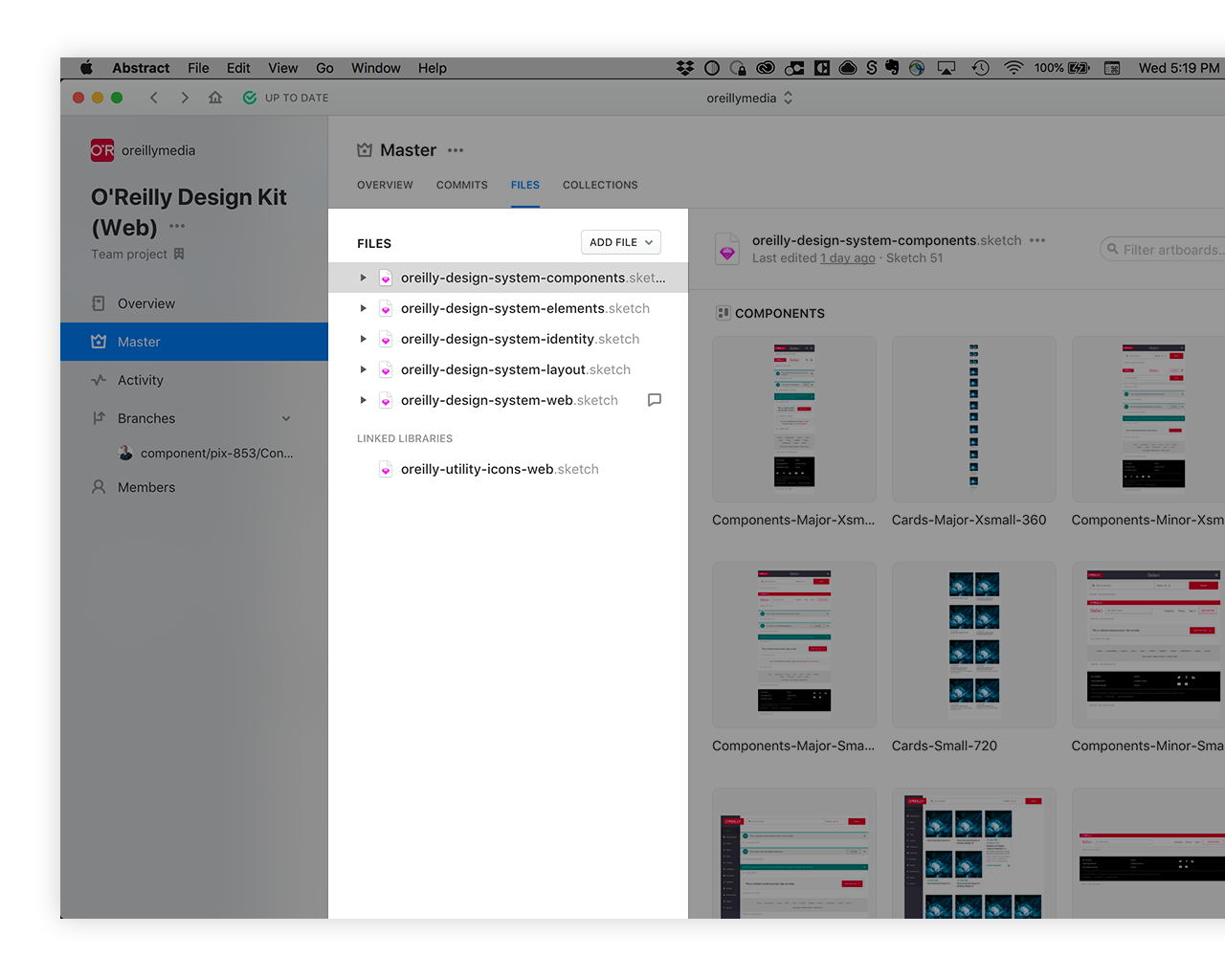The width and height of the screenshot is (1225, 980).
Task: Select oreilly-design-system-layout.sketch file
Action: [508, 369]
